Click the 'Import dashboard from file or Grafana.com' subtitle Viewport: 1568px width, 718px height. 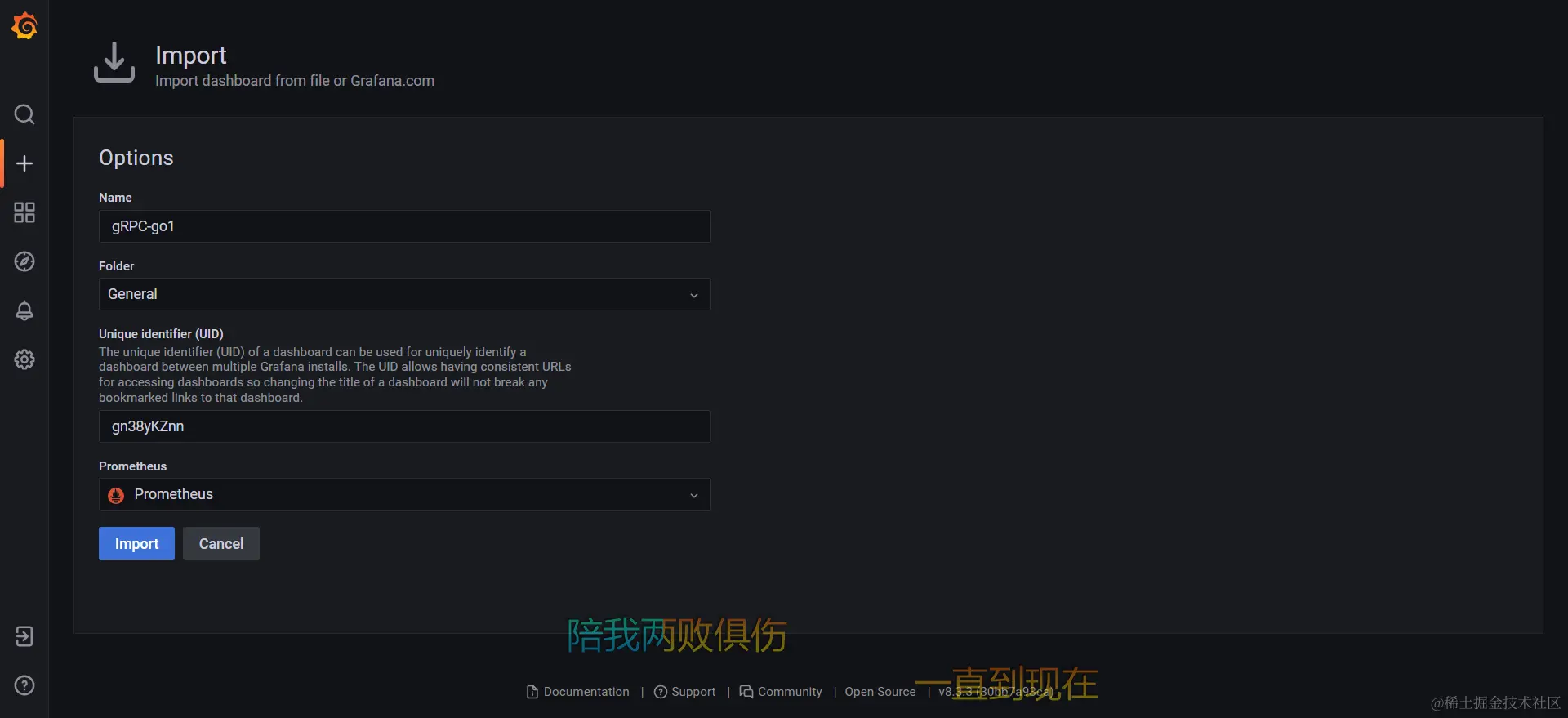(x=295, y=81)
